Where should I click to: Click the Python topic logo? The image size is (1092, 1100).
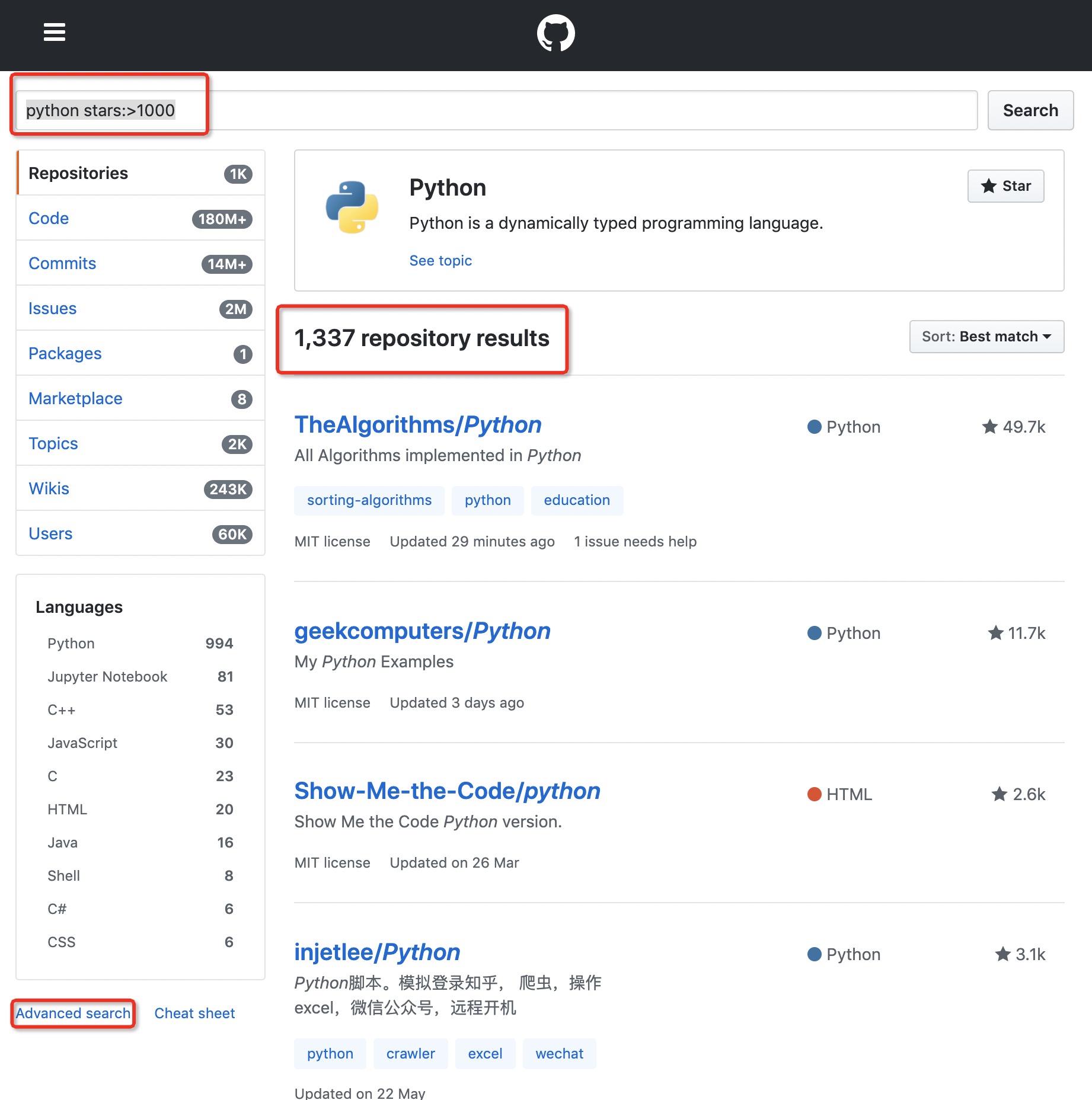352,207
